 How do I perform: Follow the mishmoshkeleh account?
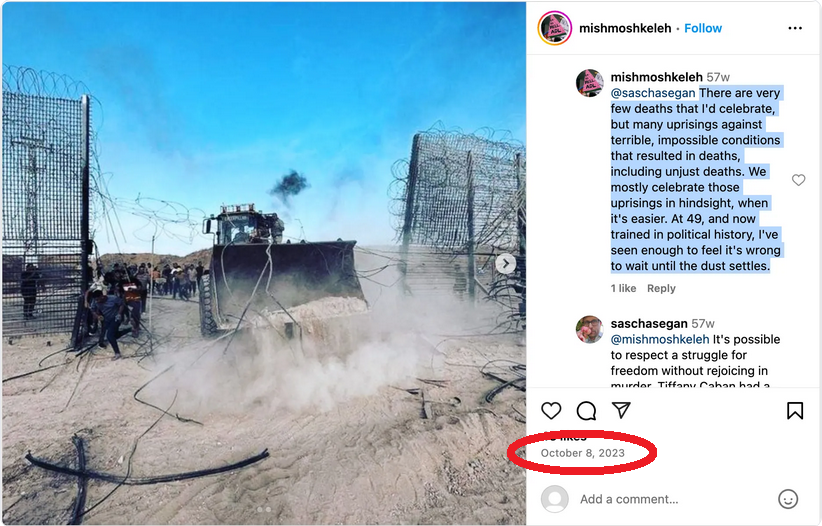(703, 28)
